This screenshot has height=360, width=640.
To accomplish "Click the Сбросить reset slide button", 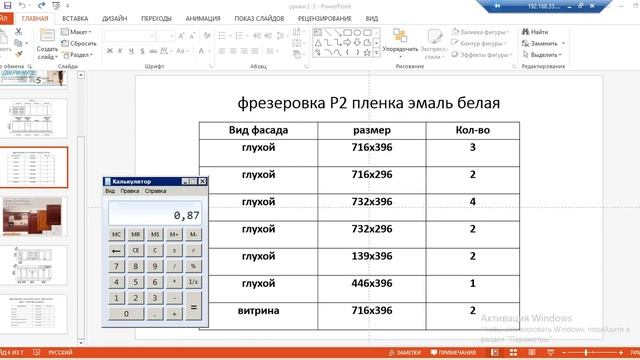I will pyautogui.click(x=79, y=43).
